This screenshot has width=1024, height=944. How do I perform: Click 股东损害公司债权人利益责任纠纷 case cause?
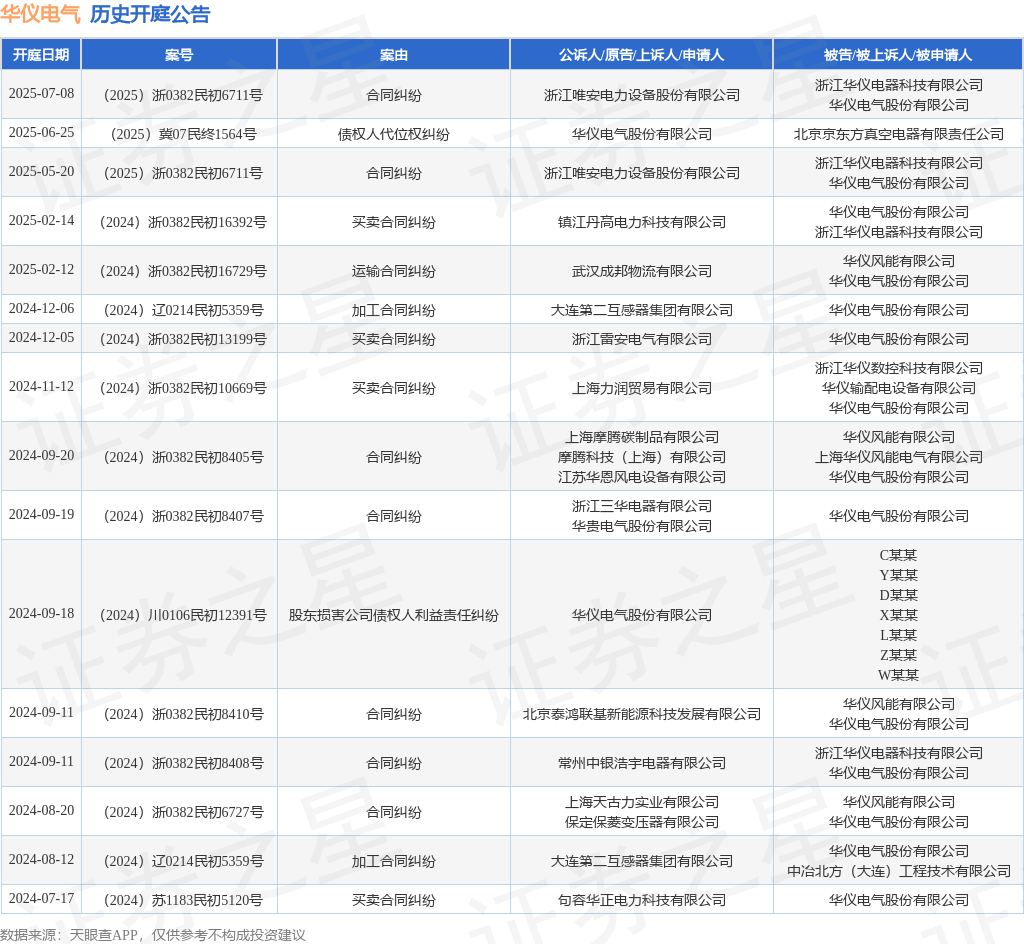394,616
